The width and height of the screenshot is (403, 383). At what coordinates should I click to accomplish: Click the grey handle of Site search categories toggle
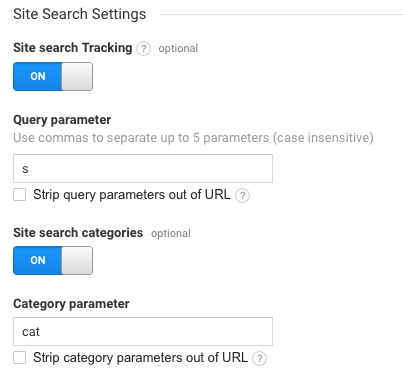77,260
